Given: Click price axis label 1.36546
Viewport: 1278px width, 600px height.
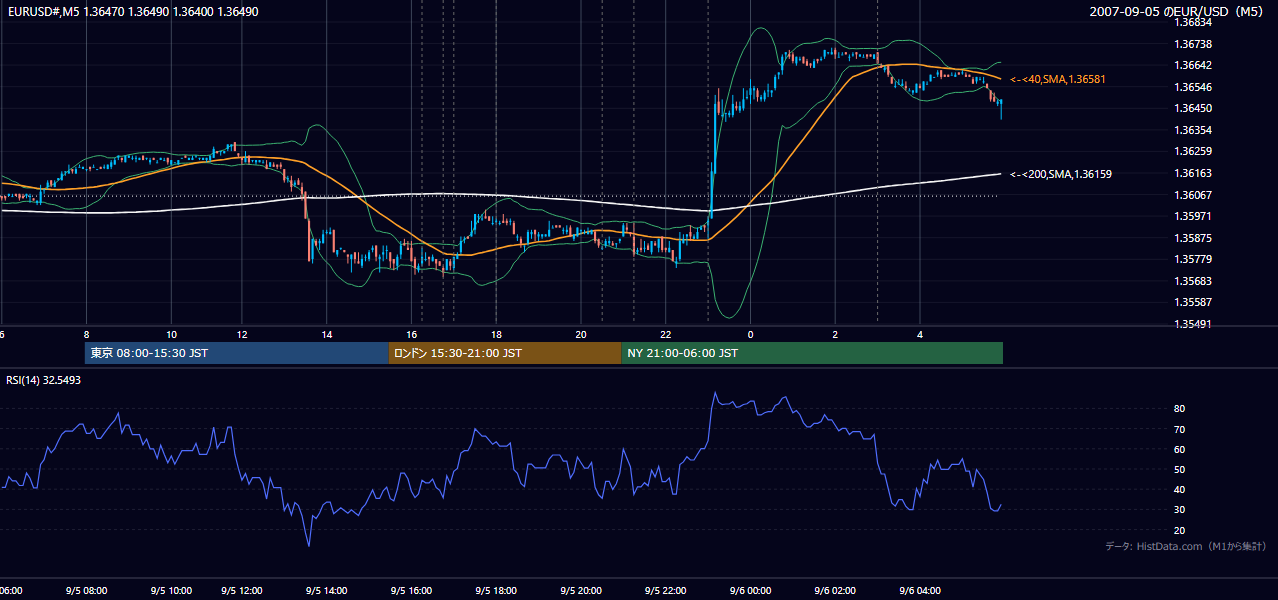Looking at the screenshot, I should tap(1192, 87).
